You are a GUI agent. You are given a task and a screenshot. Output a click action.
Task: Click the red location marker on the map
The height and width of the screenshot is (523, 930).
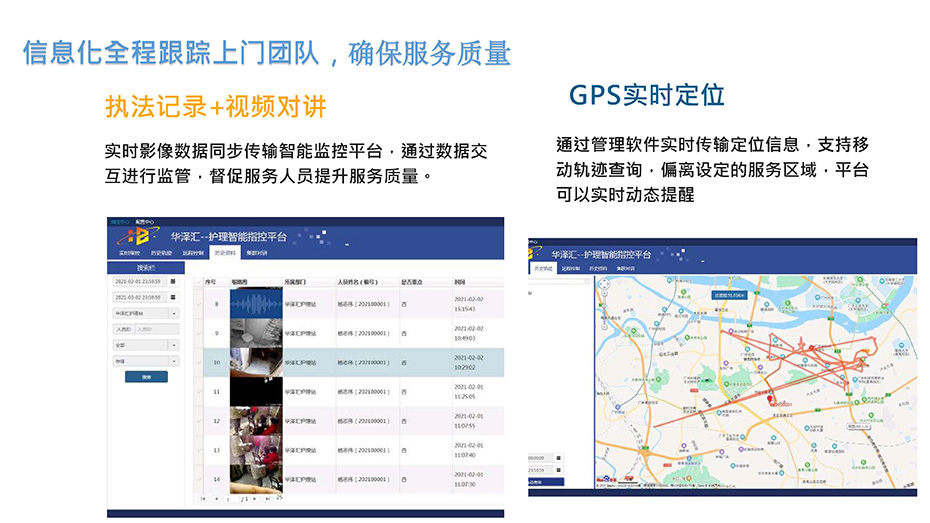point(771,398)
